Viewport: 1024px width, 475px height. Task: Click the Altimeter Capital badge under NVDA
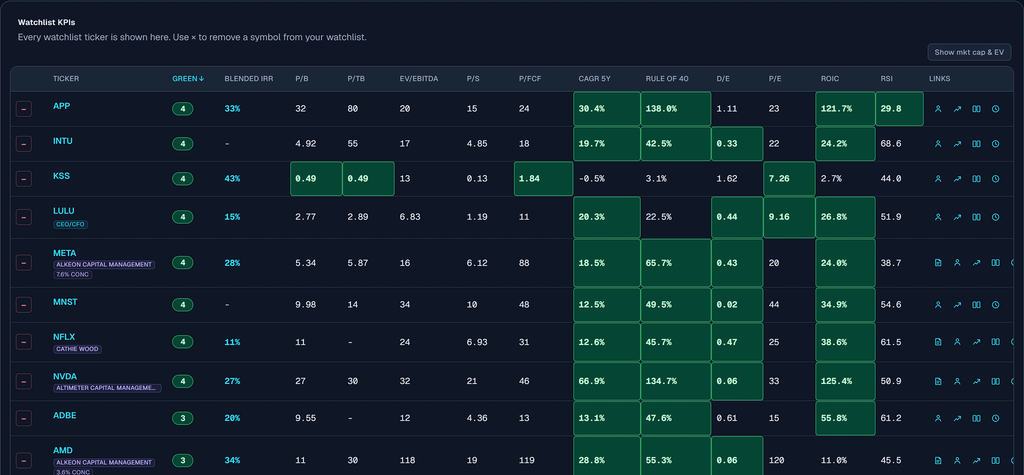107,388
